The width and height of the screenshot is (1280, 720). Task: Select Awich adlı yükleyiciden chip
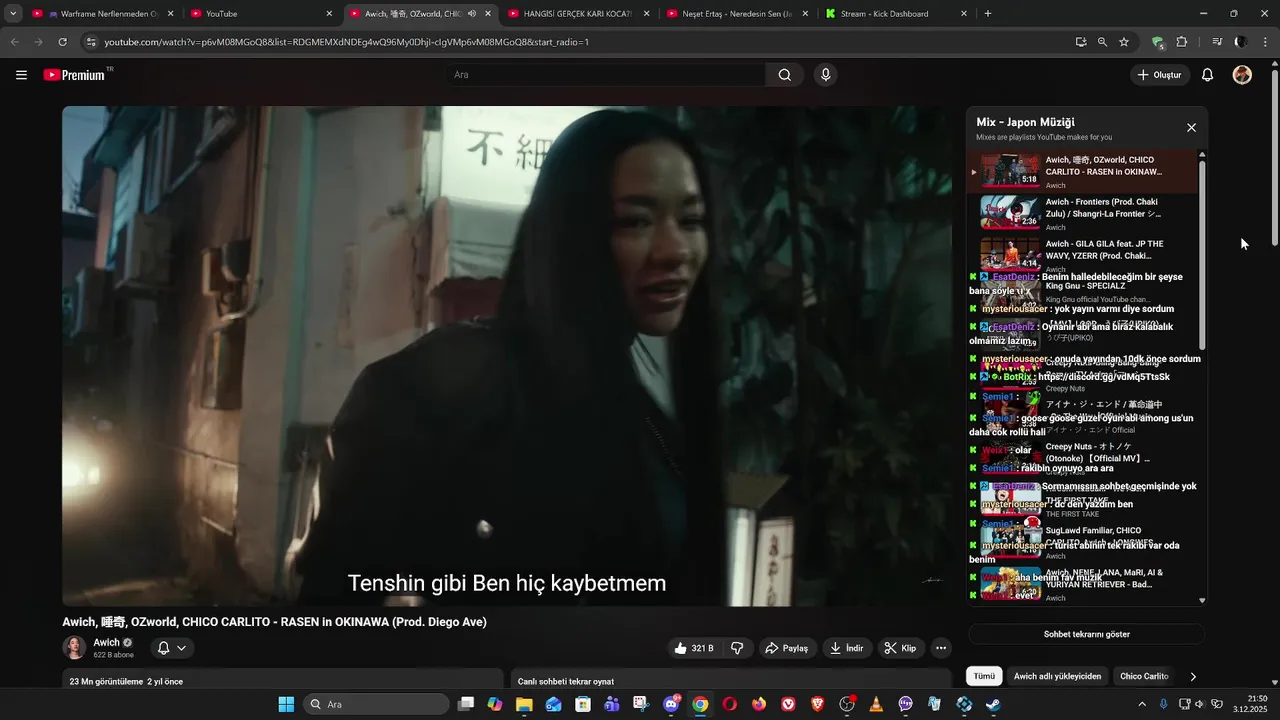[1057, 677]
